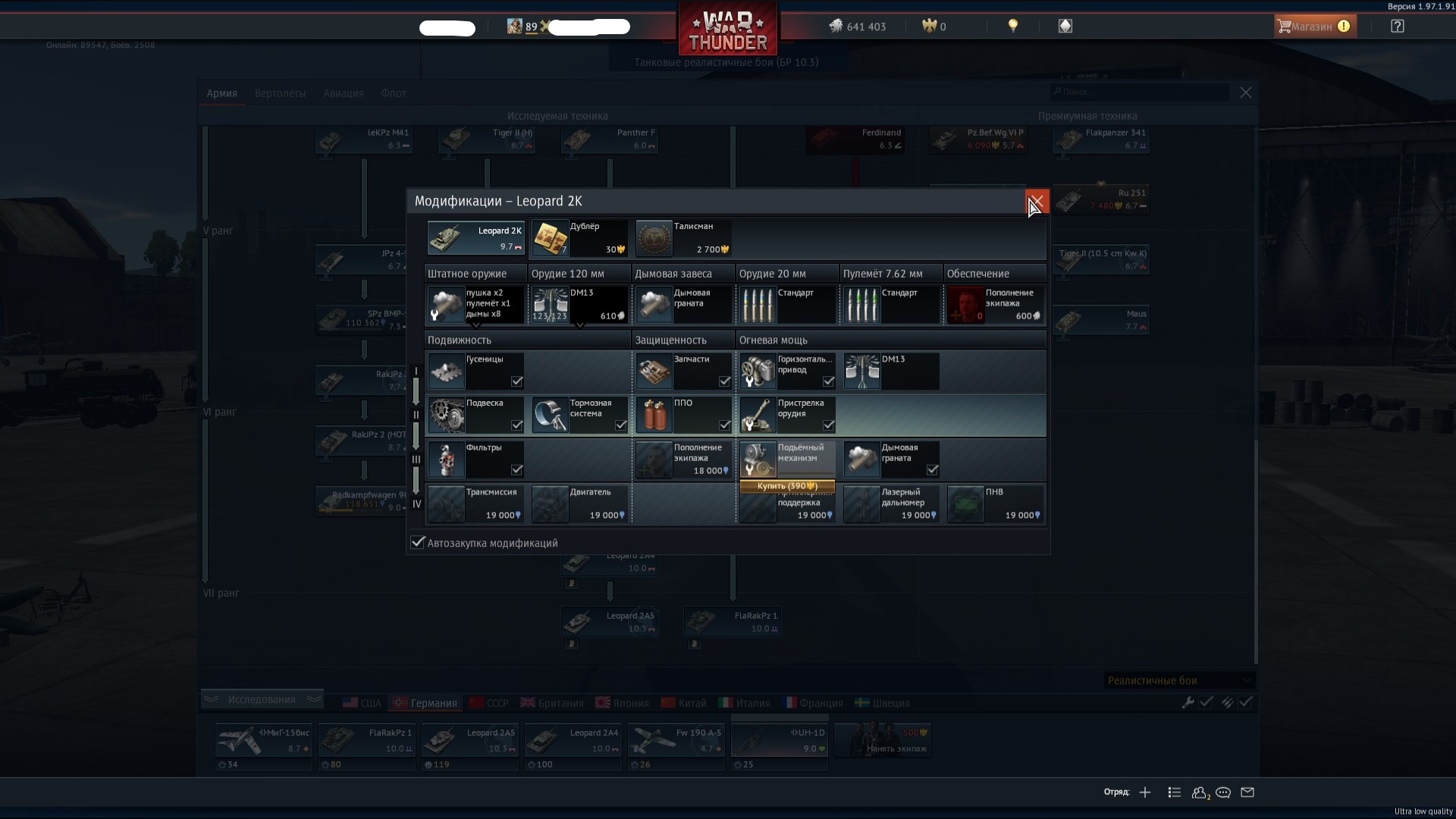Select the Подвеска modification

tap(475, 416)
